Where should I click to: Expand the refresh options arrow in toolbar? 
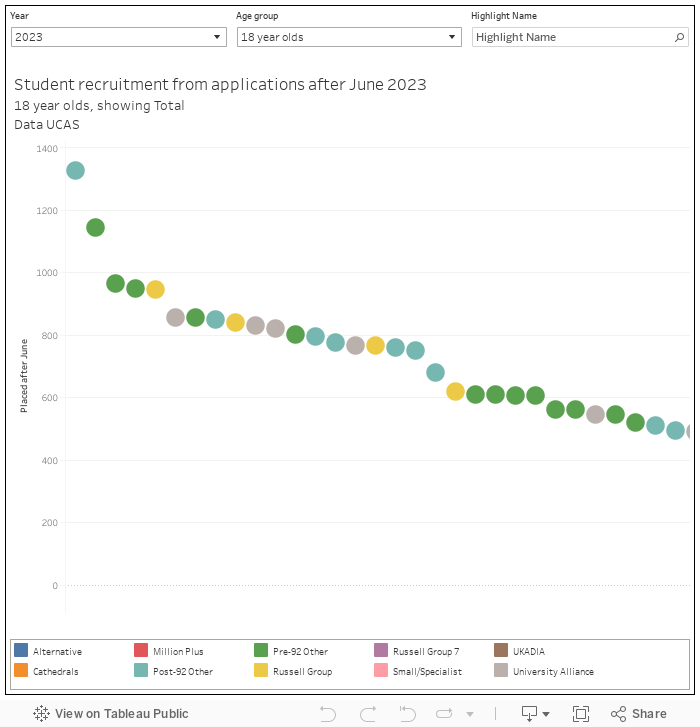[x=469, y=714]
